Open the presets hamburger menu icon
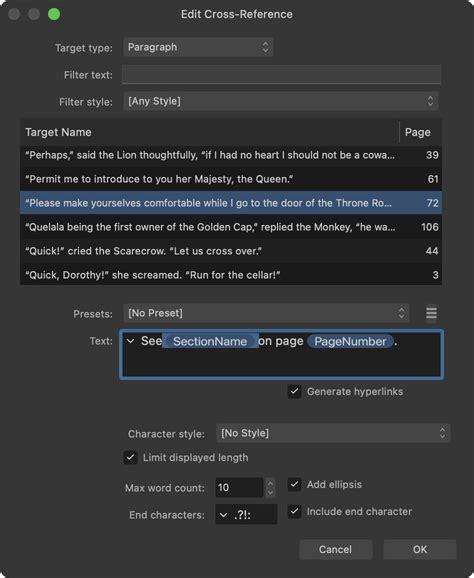Image resolution: width=474 pixels, height=578 pixels. 431,313
